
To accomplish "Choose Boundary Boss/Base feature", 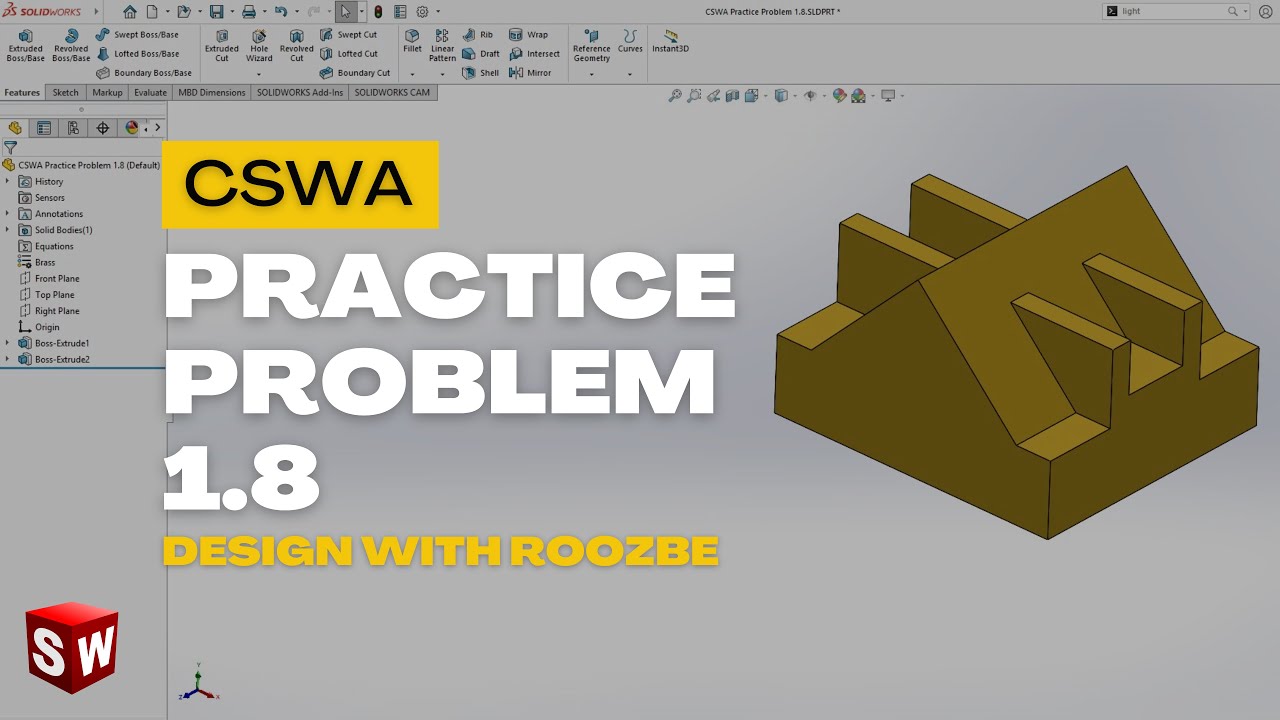I will coord(144,73).
